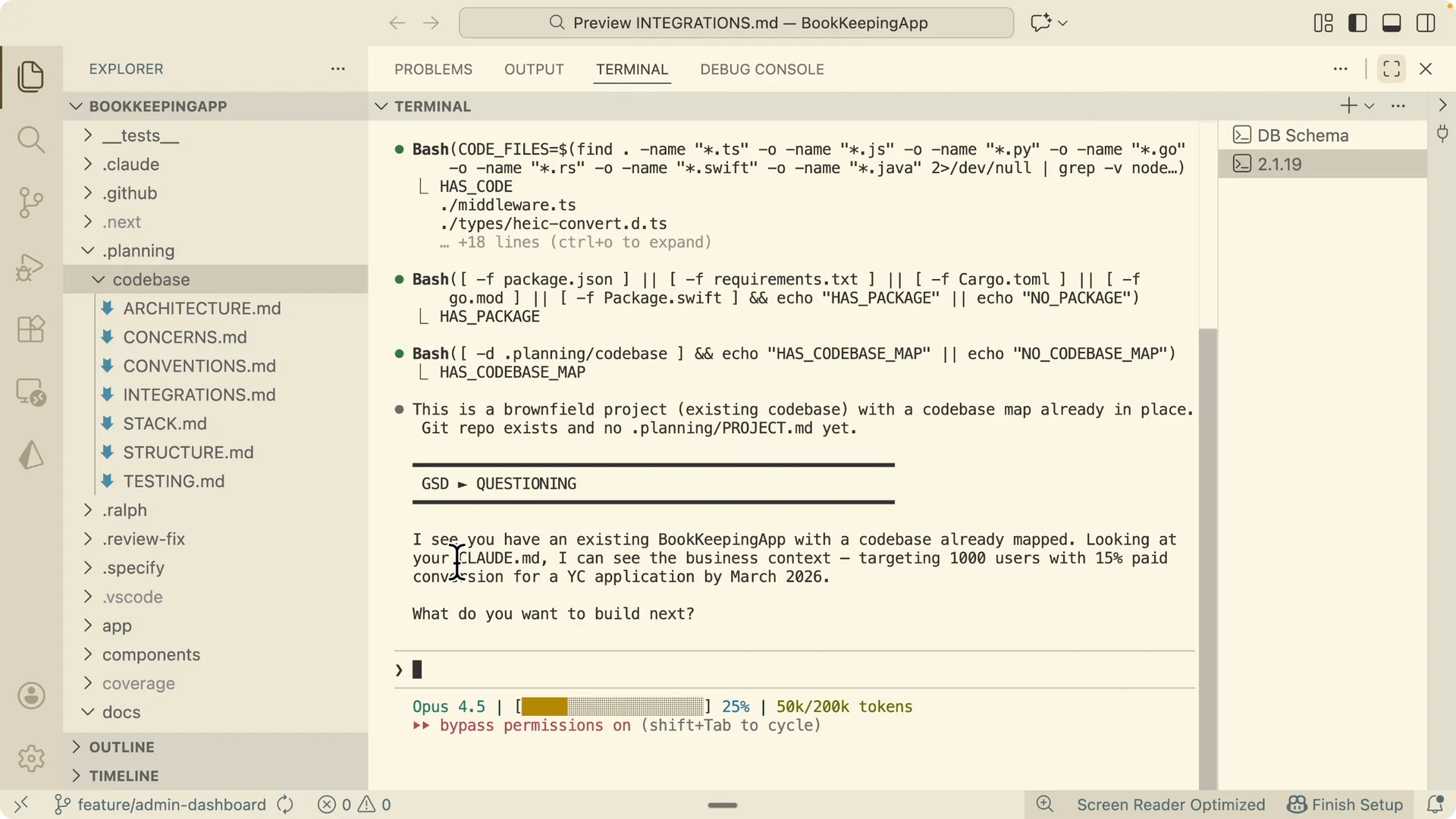
Task: Open INTEGRATIONS.md file
Action: click(x=215, y=395)
